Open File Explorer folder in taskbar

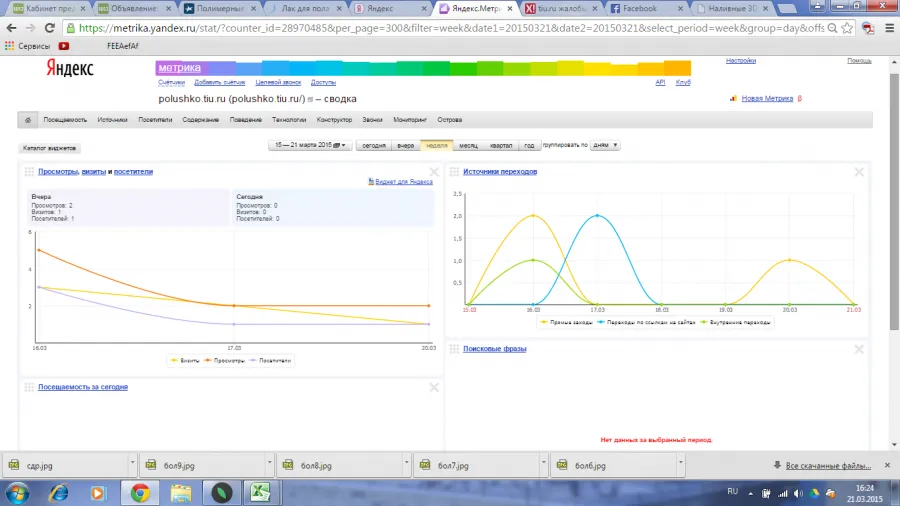[x=181, y=493]
